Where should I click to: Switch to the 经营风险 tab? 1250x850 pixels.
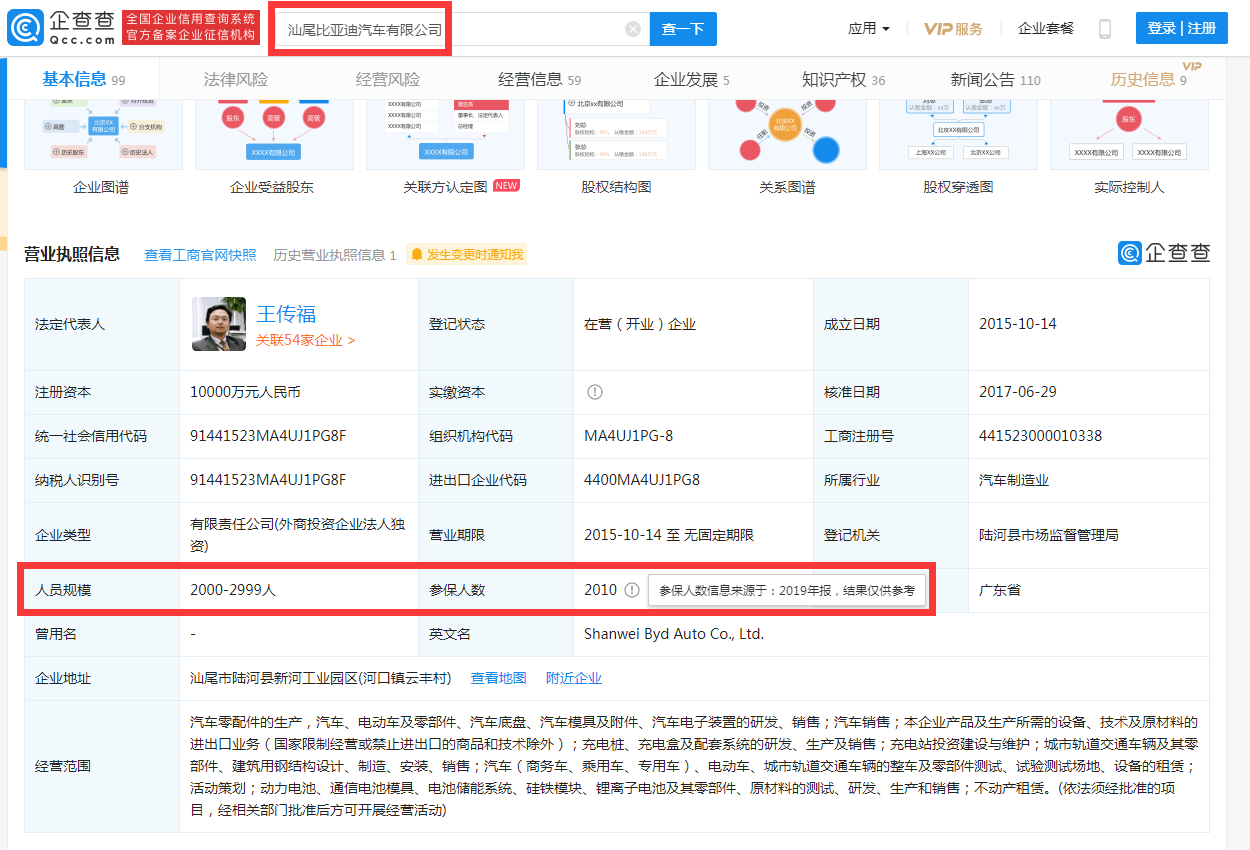coord(388,80)
